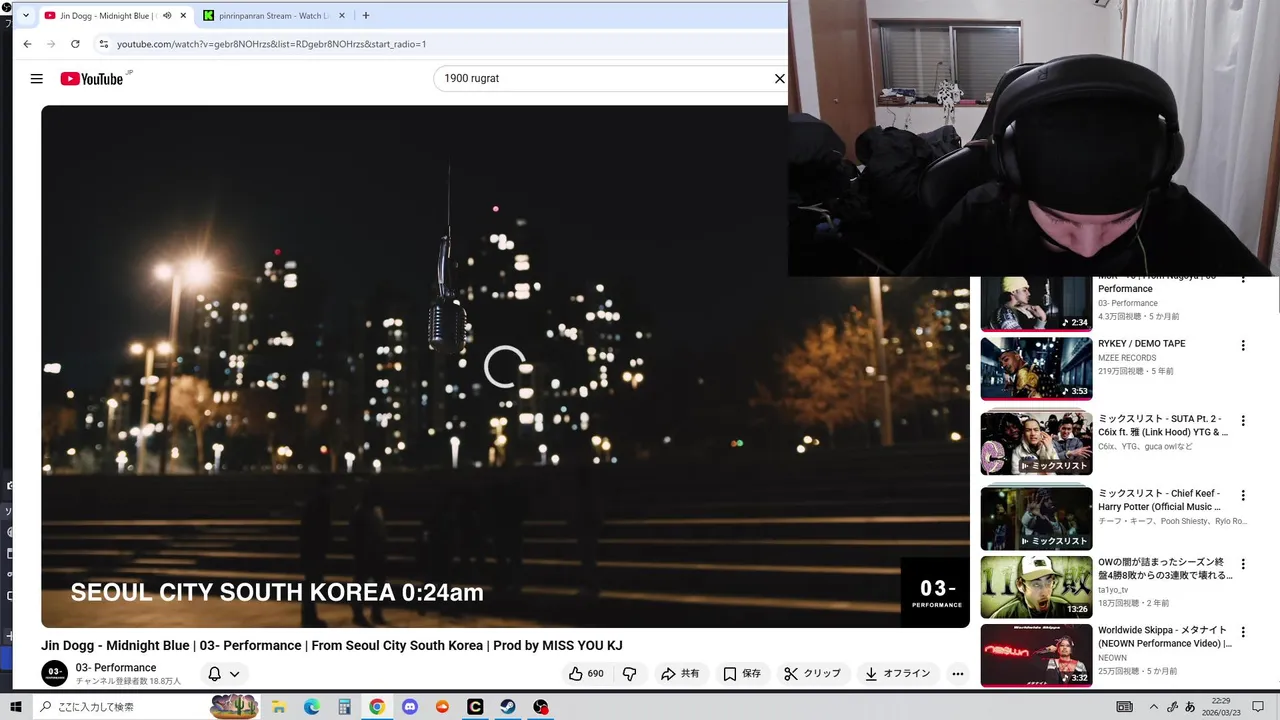This screenshot has width=1280, height=720.
Task: Show hidden system tray icons chevron
Action: pyautogui.click(x=1153, y=707)
